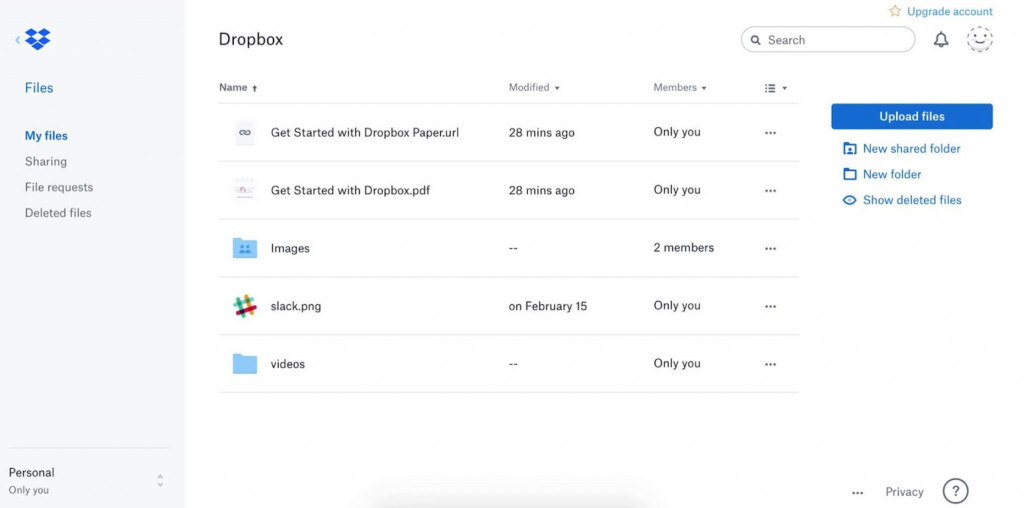Image resolution: width=1024 pixels, height=508 pixels.
Task: Click the slack.png logo thumbnail
Action: point(245,306)
